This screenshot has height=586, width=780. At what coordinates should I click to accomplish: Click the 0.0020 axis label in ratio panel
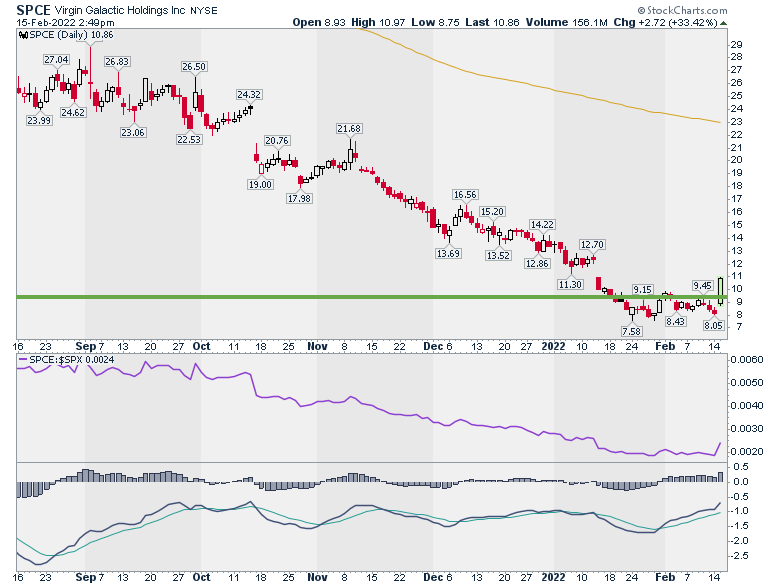click(746, 451)
